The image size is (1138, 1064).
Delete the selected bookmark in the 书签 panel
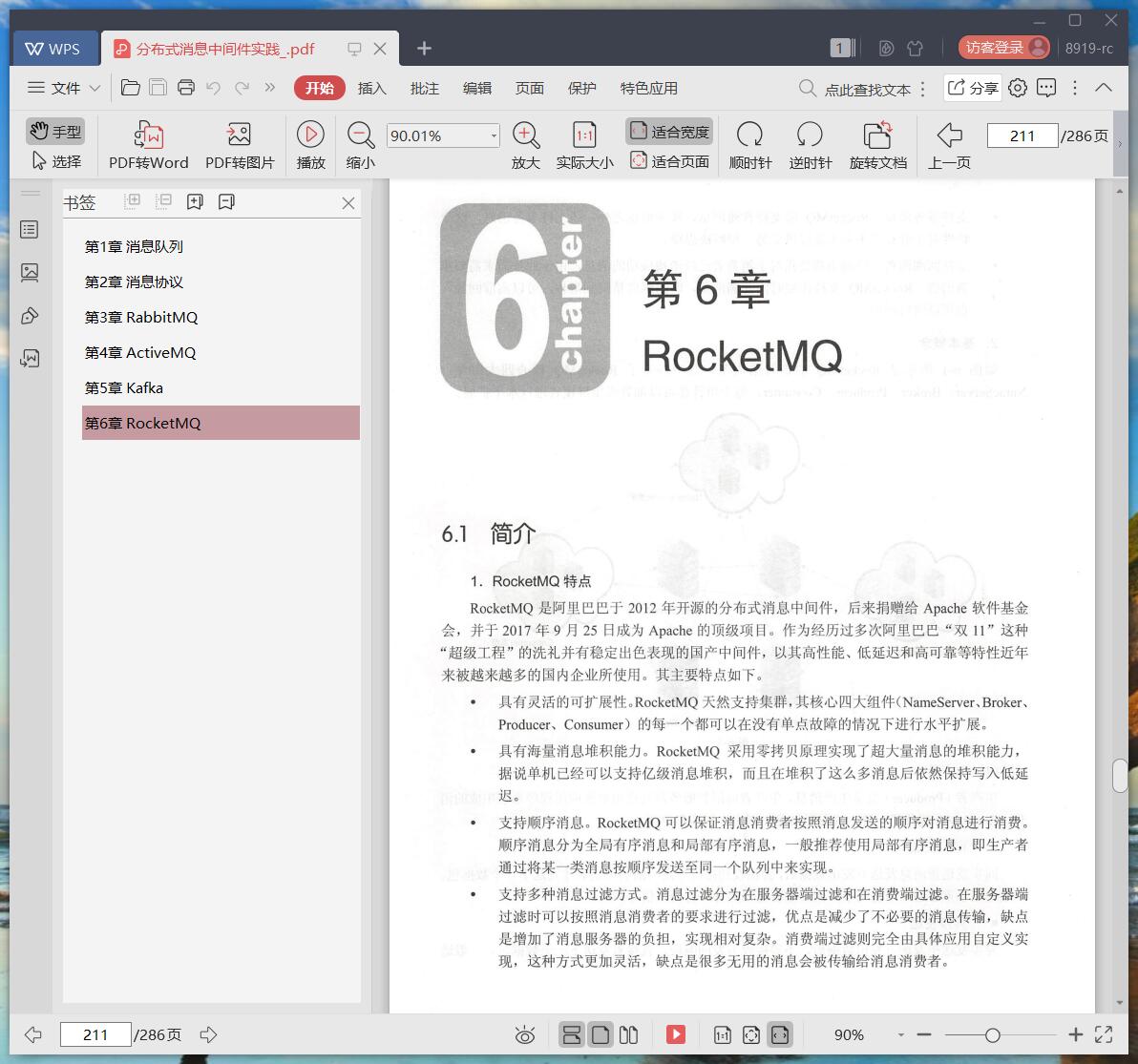click(226, 201)
